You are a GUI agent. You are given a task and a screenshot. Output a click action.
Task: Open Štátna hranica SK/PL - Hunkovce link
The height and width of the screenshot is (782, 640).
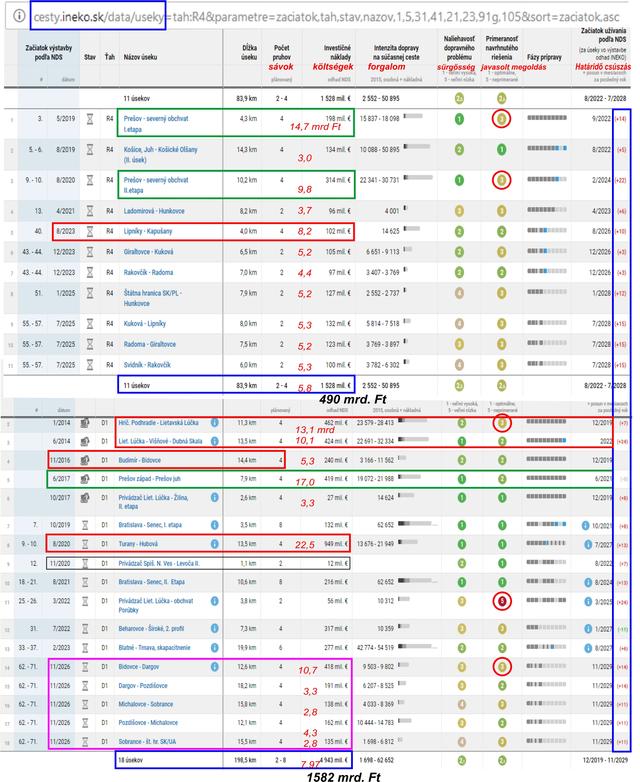(152, 298)
